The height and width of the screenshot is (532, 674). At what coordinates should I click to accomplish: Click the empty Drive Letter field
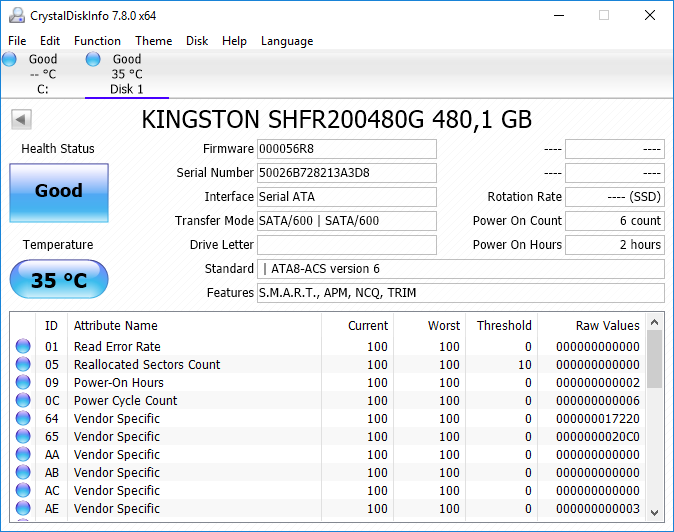[347, 245]
